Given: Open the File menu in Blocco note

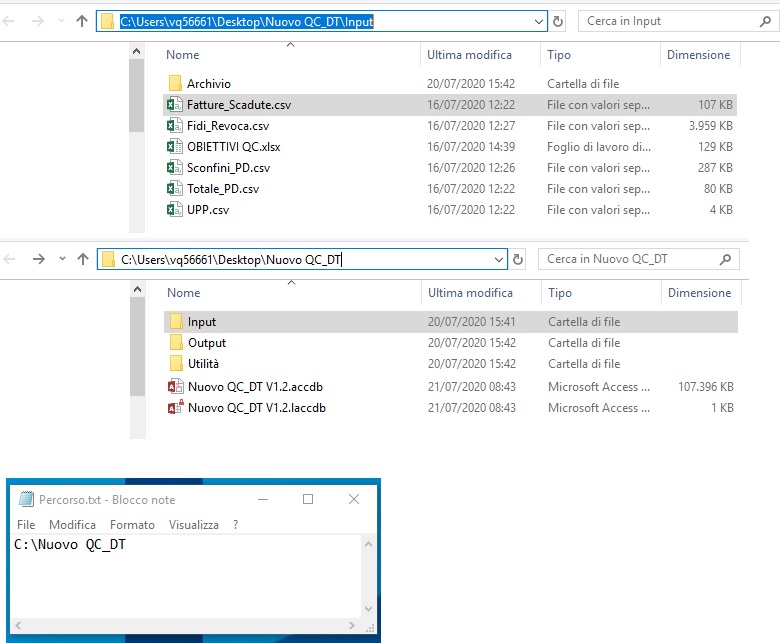Looking at the screenshot, I should pyautogui.click(x=26, y=525).
